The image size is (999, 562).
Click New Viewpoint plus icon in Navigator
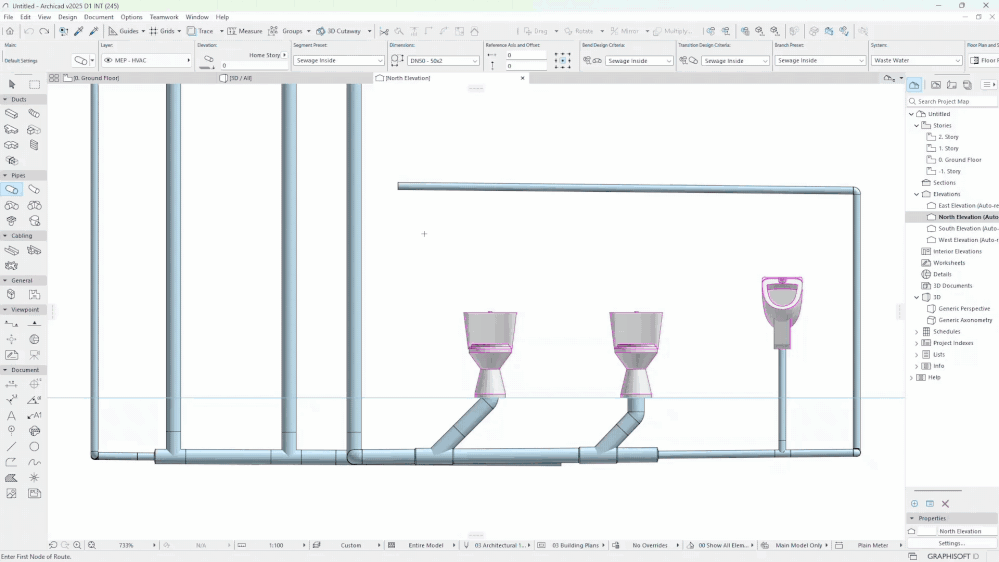tap(914, 503)
